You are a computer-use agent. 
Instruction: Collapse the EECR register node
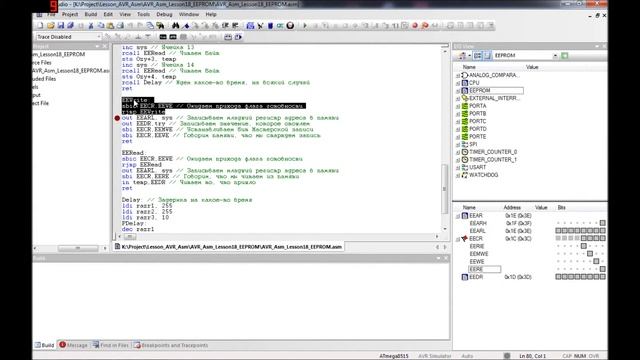point(458,239)
